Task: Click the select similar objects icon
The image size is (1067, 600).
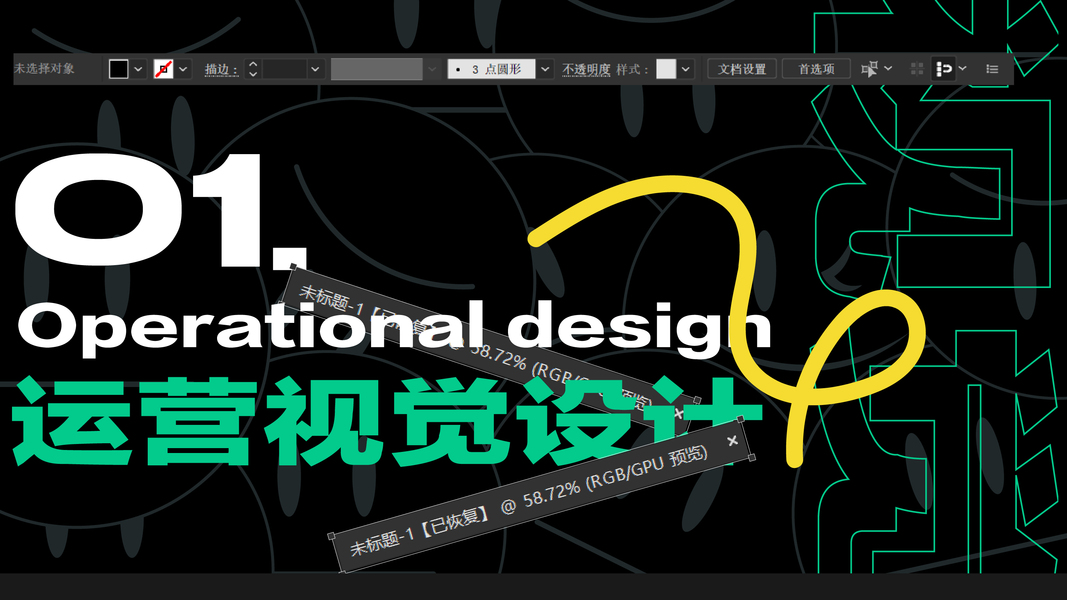Action: (869, 69)
